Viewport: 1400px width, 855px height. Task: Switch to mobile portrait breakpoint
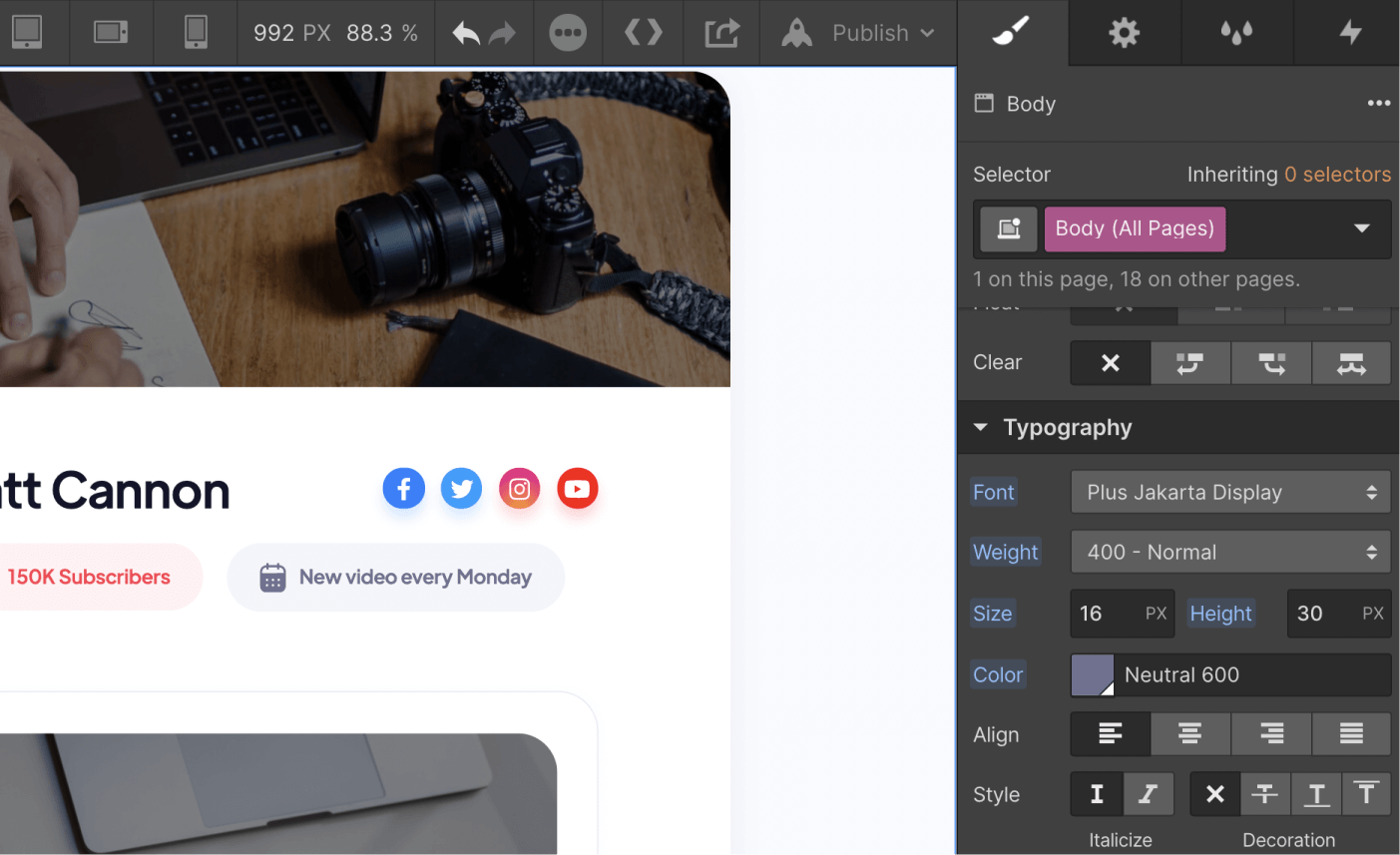[x=197, y=32]
